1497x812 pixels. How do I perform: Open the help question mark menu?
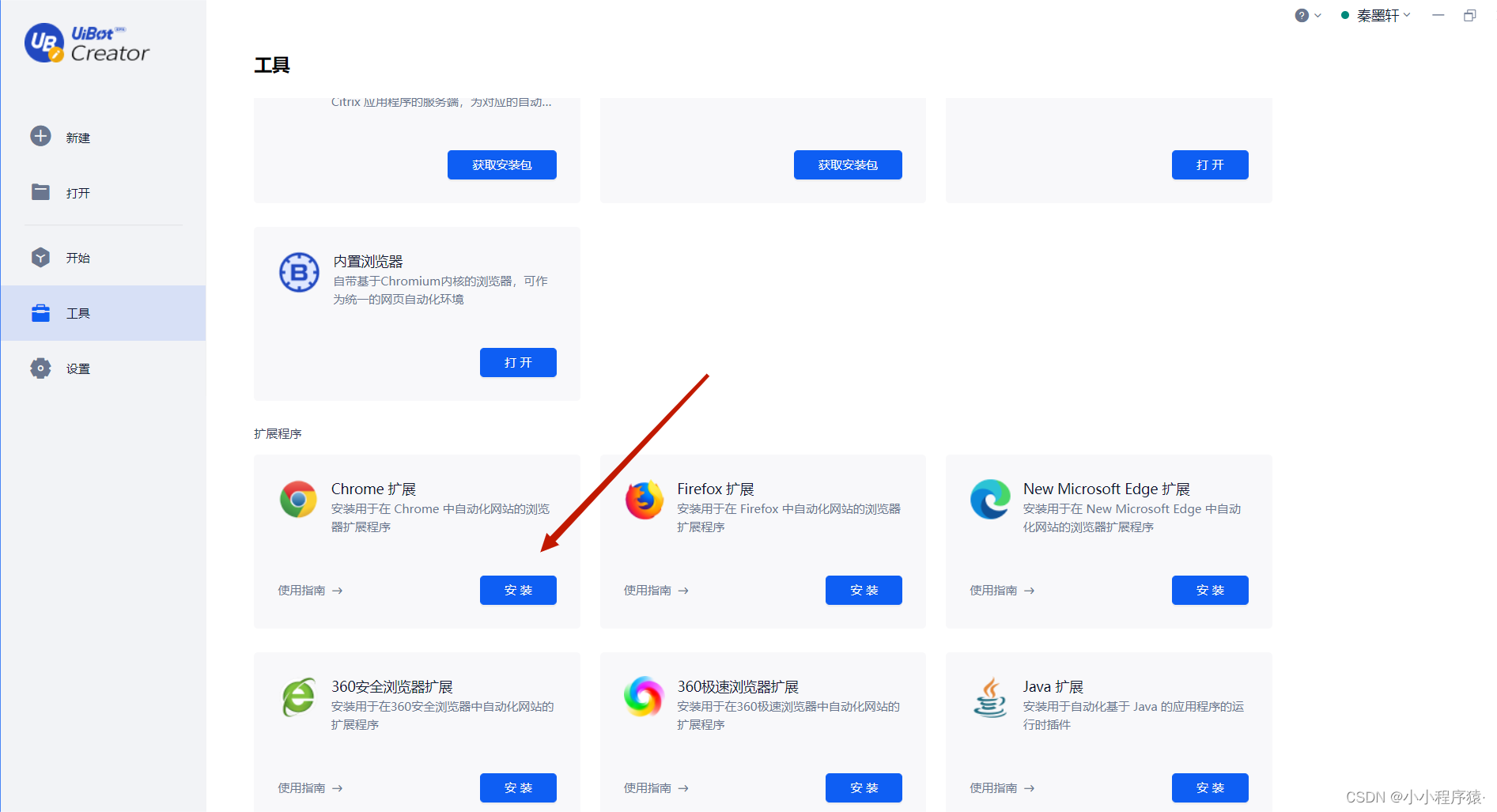[1308, 15]
